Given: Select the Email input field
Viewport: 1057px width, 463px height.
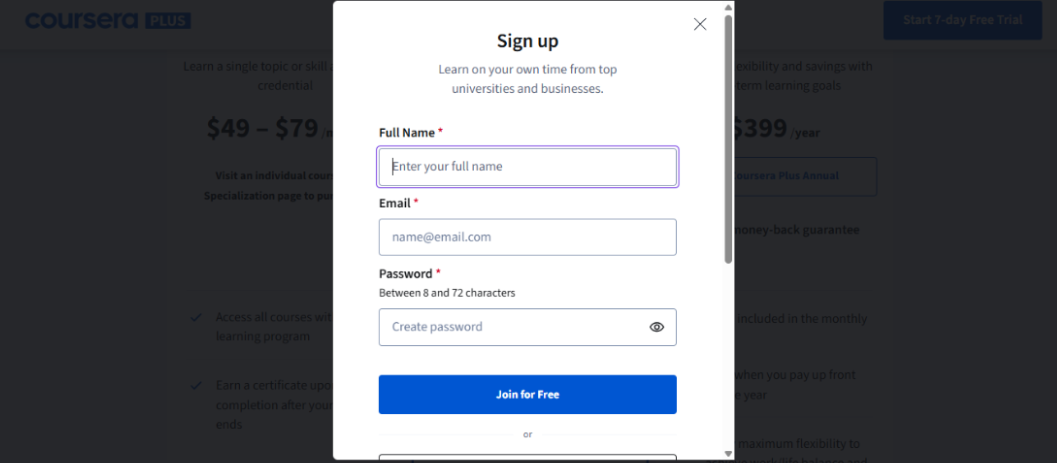Looking at the screenshot, I should [x=527, y=237].
